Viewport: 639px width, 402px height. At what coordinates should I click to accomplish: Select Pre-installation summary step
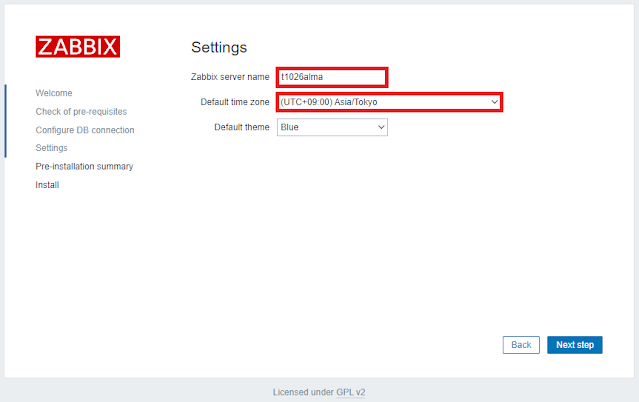84,166
